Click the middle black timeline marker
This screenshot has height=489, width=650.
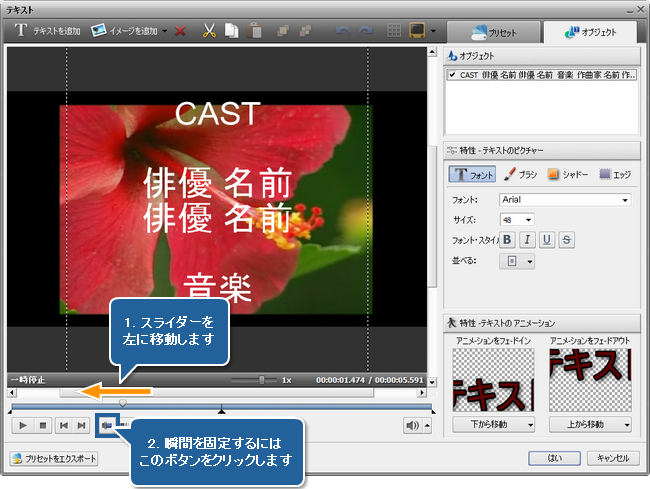tap(221, 411)
